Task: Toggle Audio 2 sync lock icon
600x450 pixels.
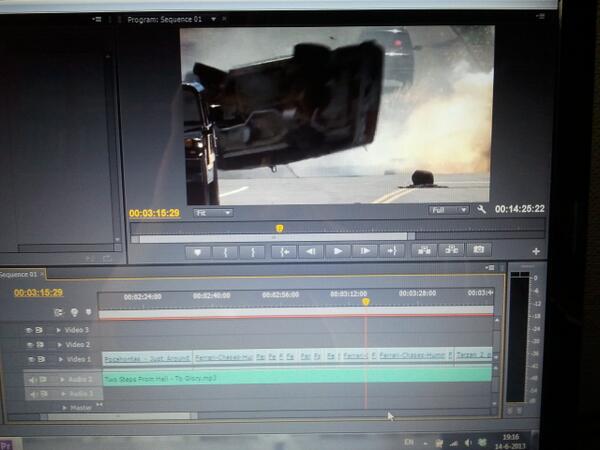Action: coord(43,380)
